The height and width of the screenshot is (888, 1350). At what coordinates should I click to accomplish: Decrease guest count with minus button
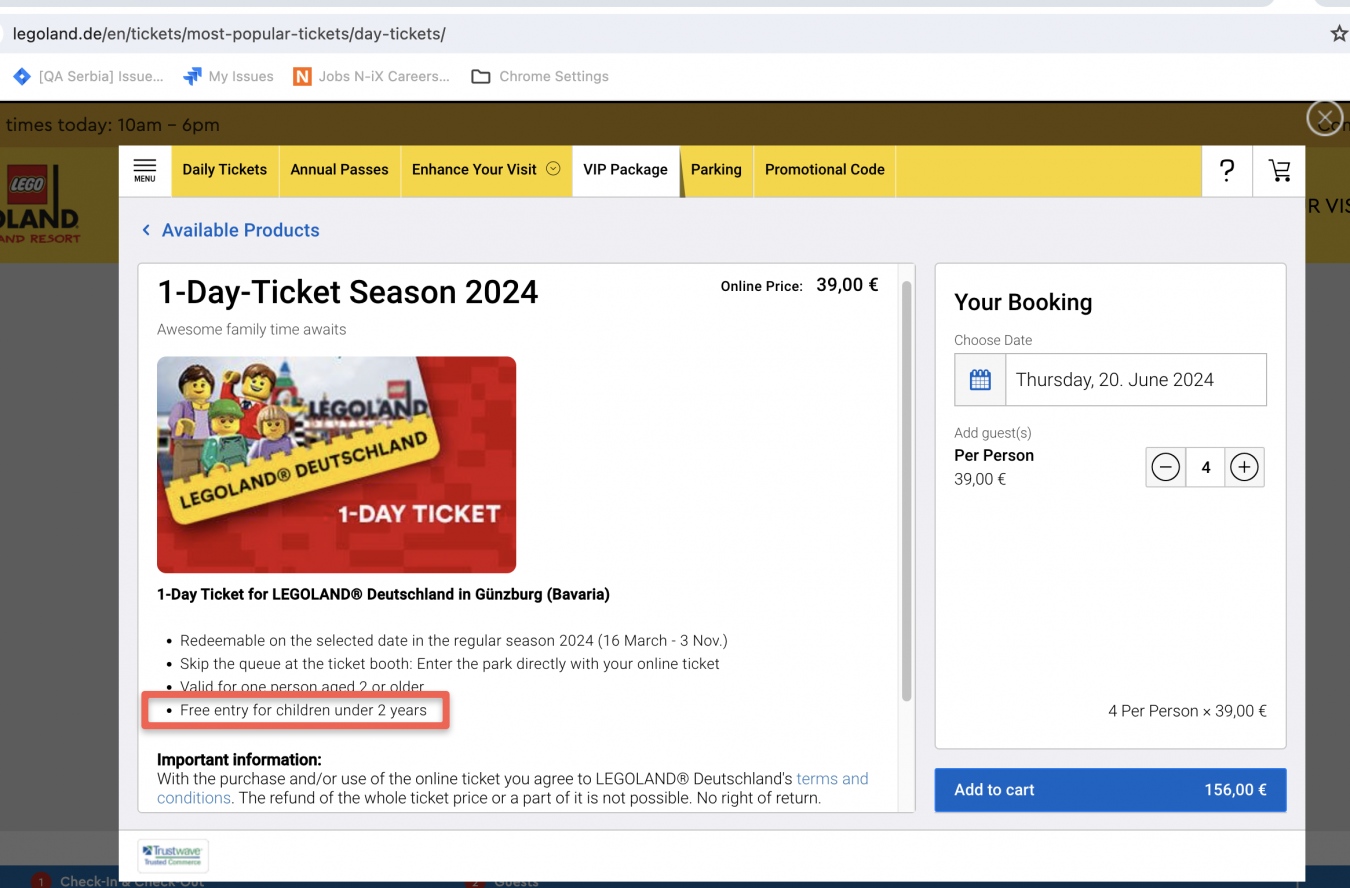[1165, 467]
